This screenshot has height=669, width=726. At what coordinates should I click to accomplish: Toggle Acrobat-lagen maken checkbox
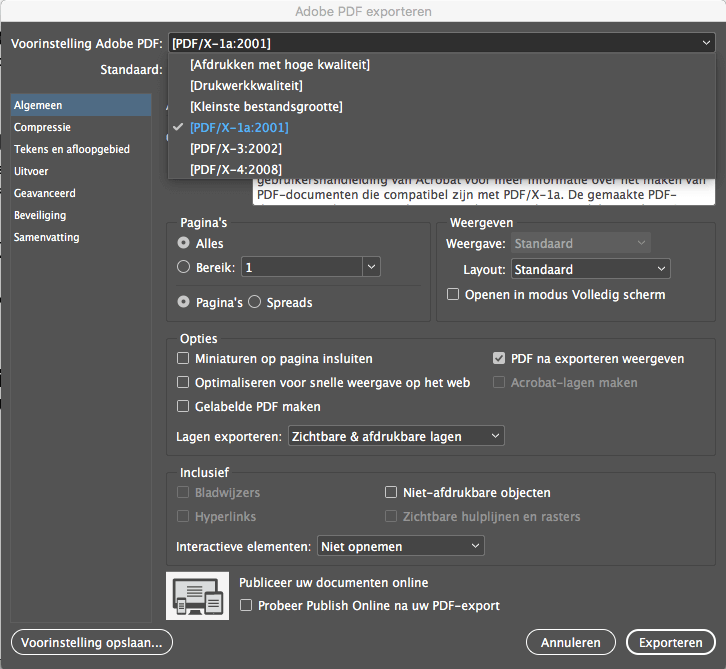pyautogui.click(x=499, y=382)
